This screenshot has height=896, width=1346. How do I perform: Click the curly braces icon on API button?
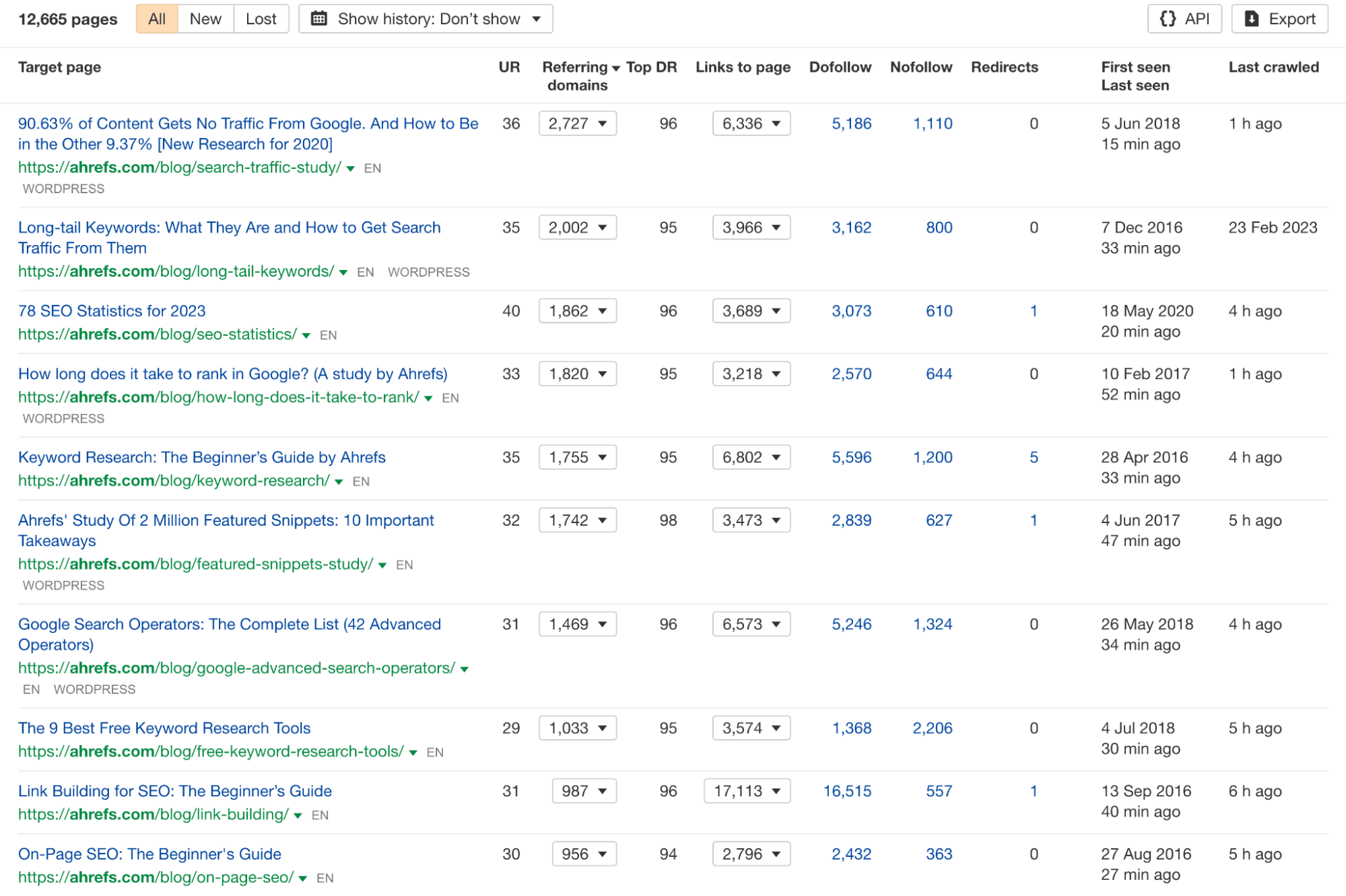(x=1170, y=18)
